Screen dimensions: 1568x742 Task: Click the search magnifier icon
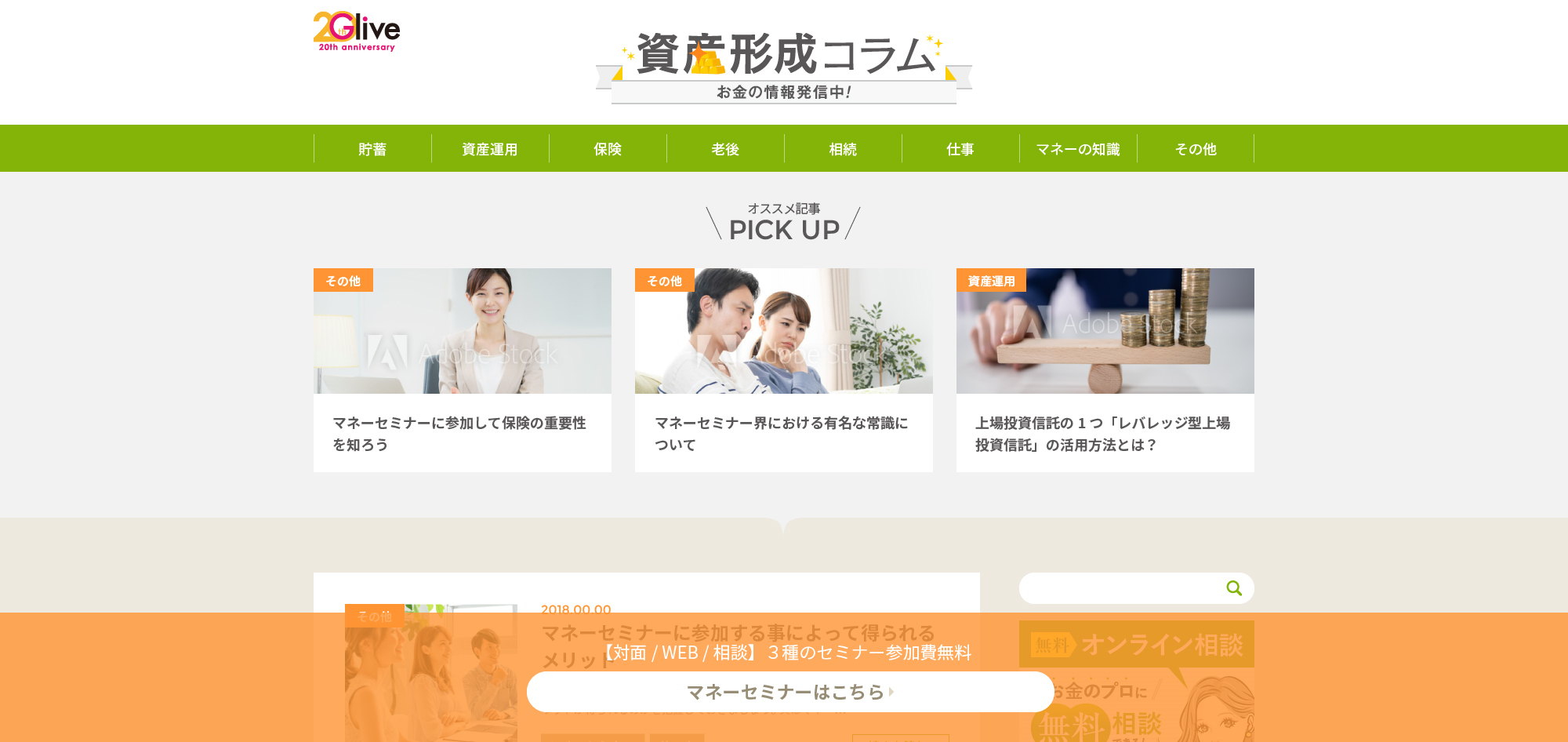1234,588
